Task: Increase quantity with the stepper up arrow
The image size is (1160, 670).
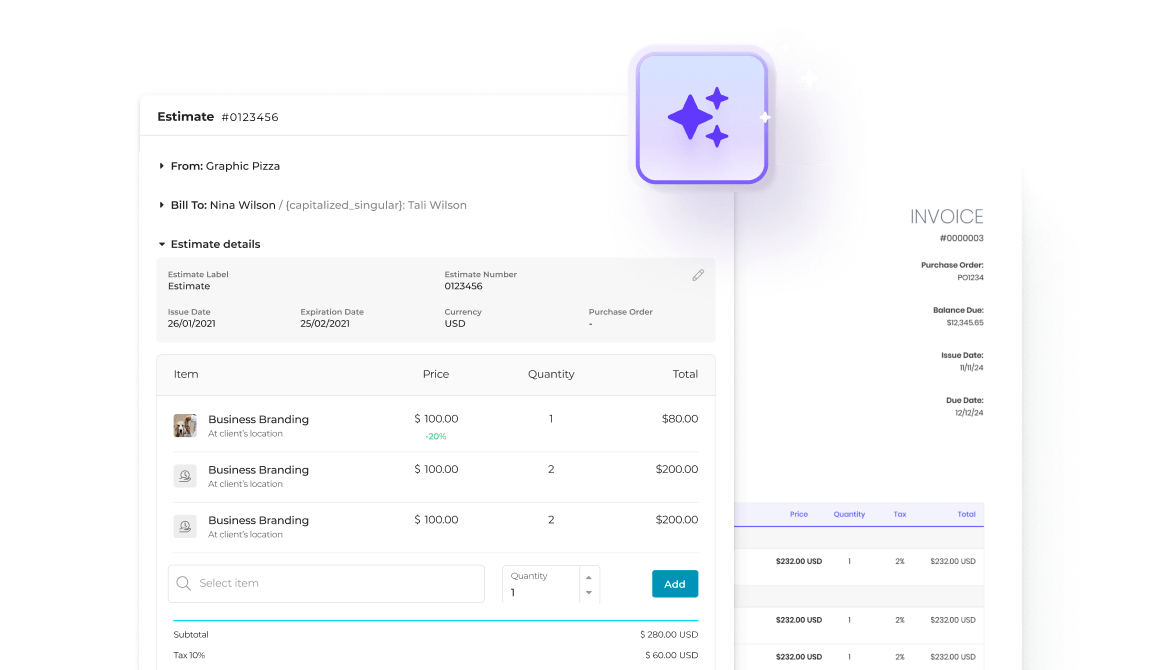Action: point(589,577)
